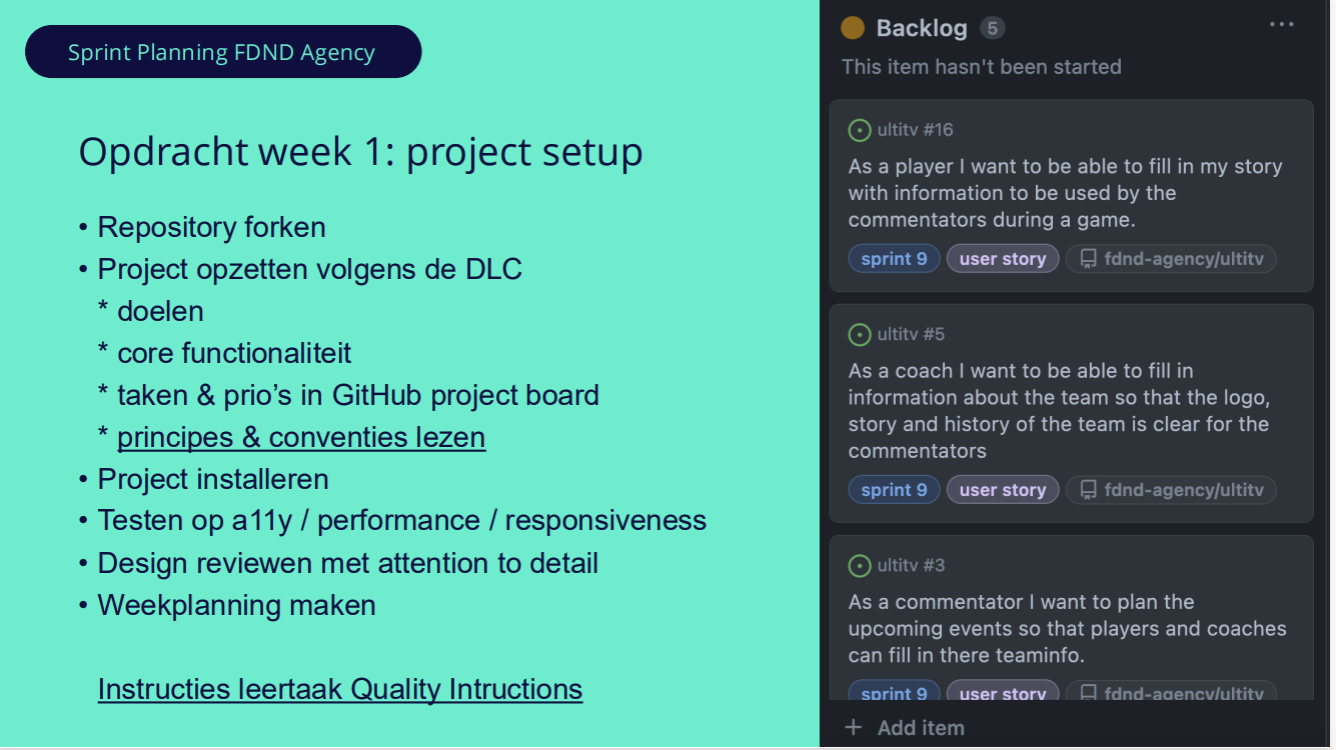Open the commentator upcoming events card #3

[x=1071, y=618]
